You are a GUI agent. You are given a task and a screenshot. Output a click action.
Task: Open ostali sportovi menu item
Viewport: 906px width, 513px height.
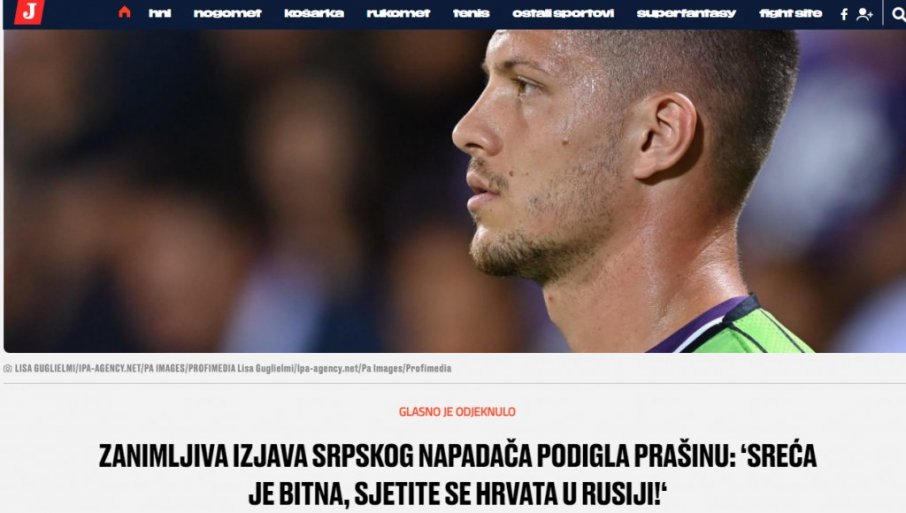(x=563, y=13)
